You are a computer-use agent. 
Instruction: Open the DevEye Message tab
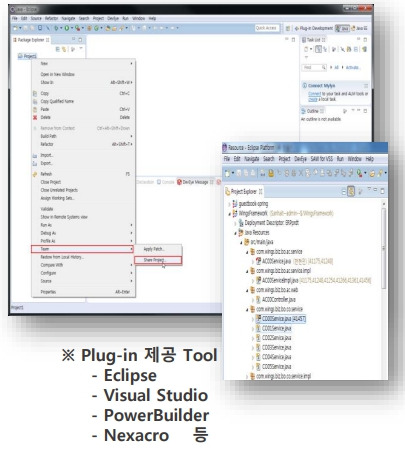click(195, 182)
